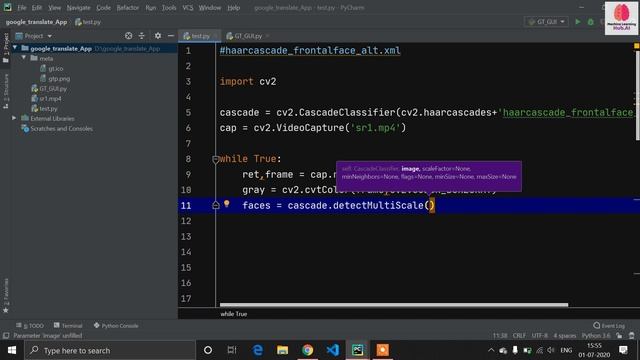Click the read-only lock icon in status bar
Image resolution: width=640 pixels, height=360 pixels.
[620, 336]
